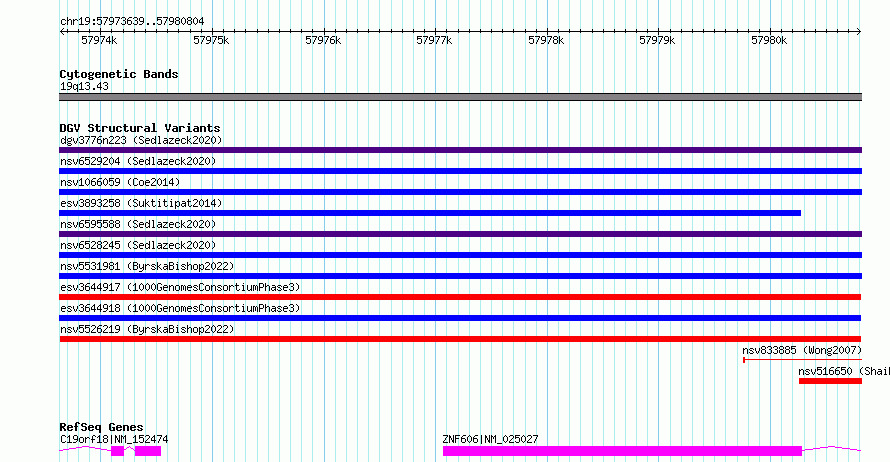Click the ruler's right arrowhead

859,32
